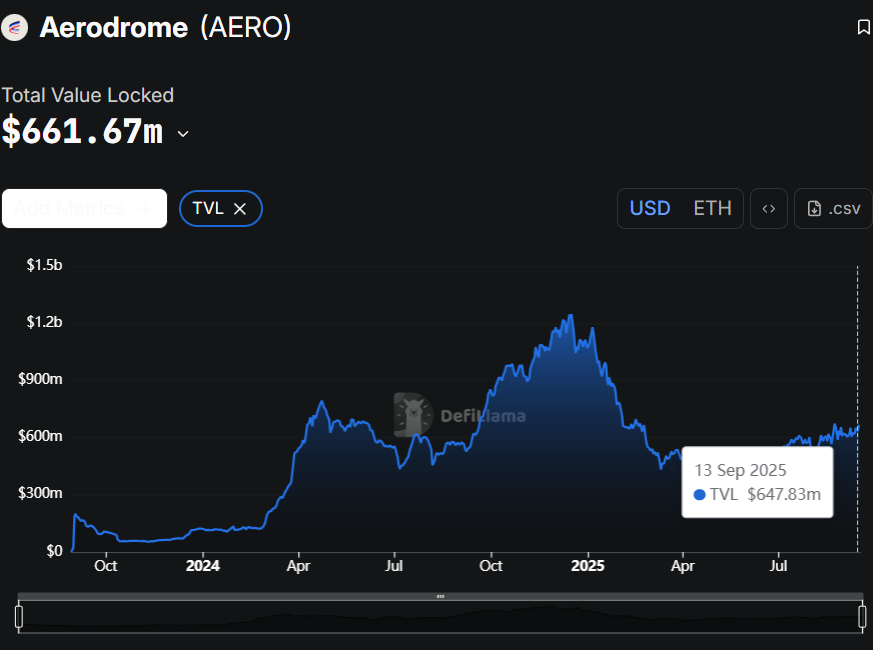Viewport: 873px width, 650px height.
Task: Remove the TVL metric chip
Action: pyautogui.click(x=240, y=209)
